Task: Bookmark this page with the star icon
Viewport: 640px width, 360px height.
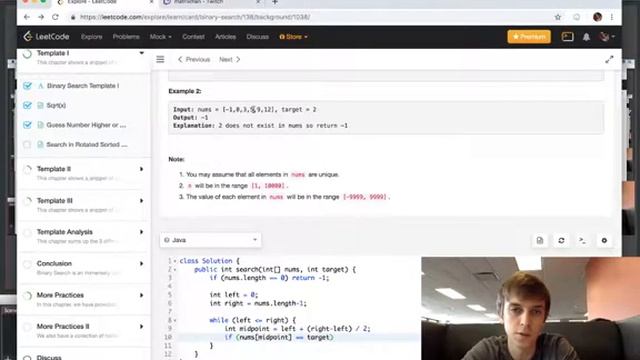Action: click(x=558, y=17)
